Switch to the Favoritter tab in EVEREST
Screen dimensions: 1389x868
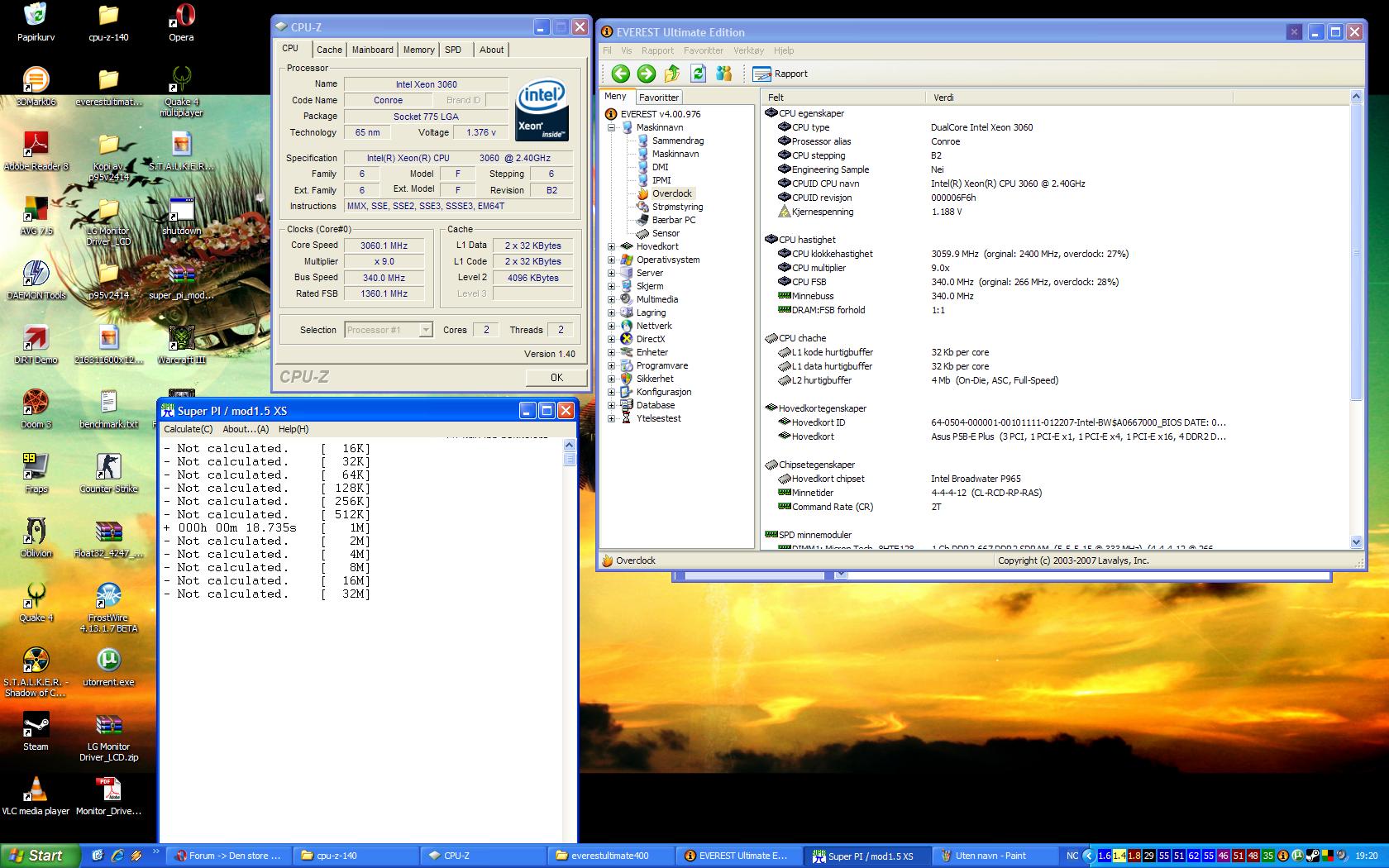point(659,97)
